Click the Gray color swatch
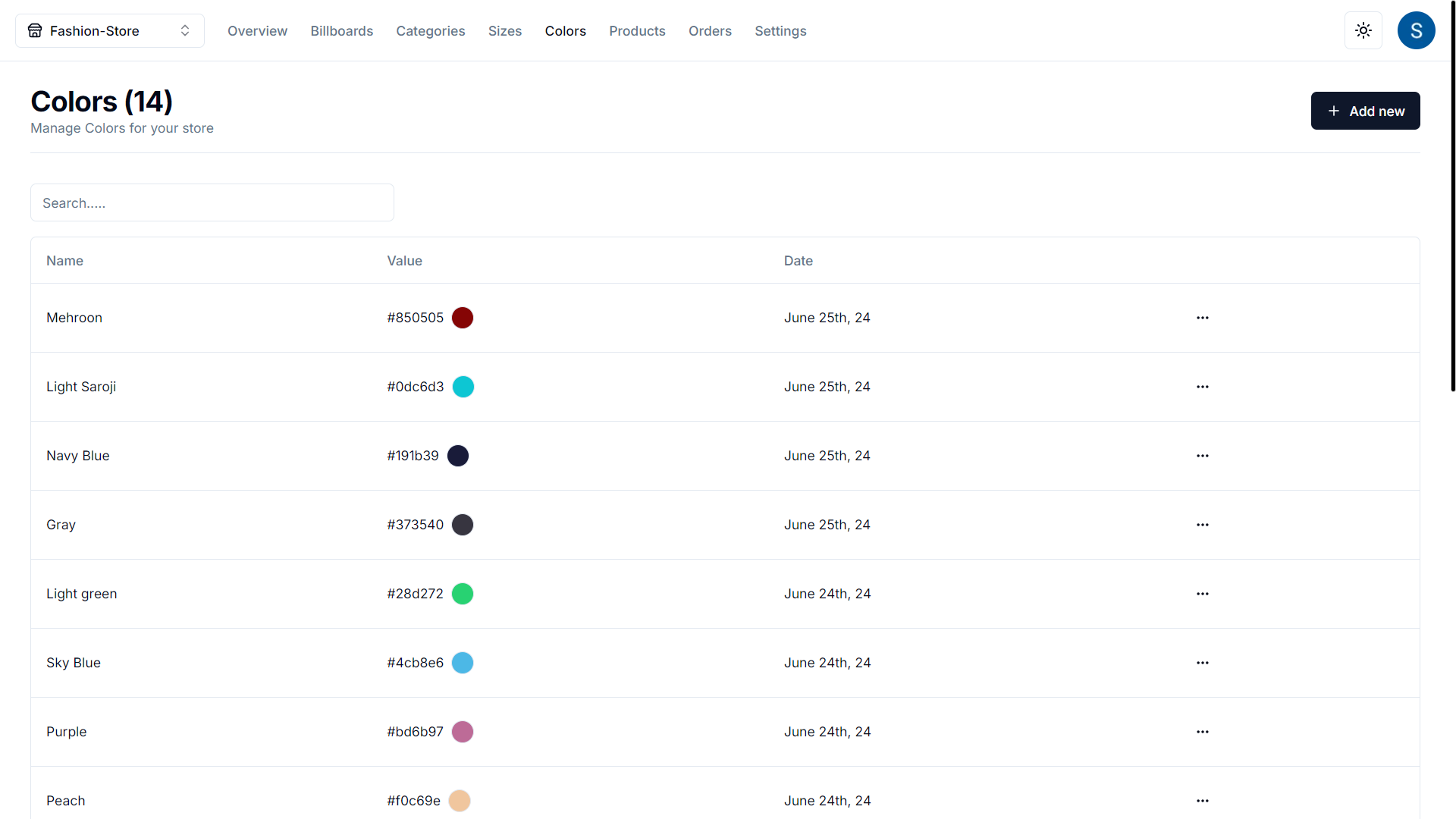The width and height of the screenshot is (1456, 819). (x=463, y=525)
